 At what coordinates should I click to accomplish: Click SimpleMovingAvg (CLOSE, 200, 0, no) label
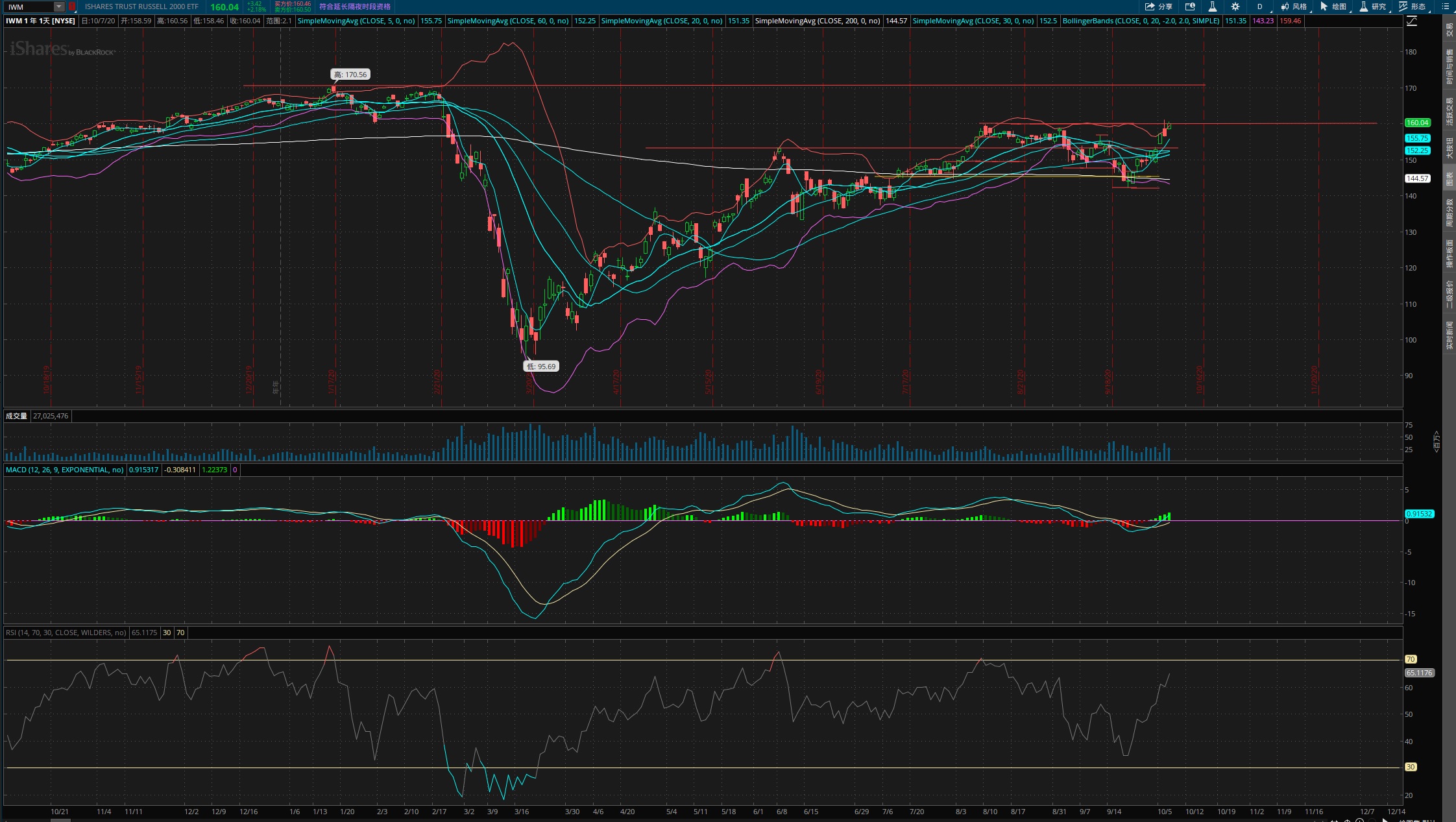(818, 21)
